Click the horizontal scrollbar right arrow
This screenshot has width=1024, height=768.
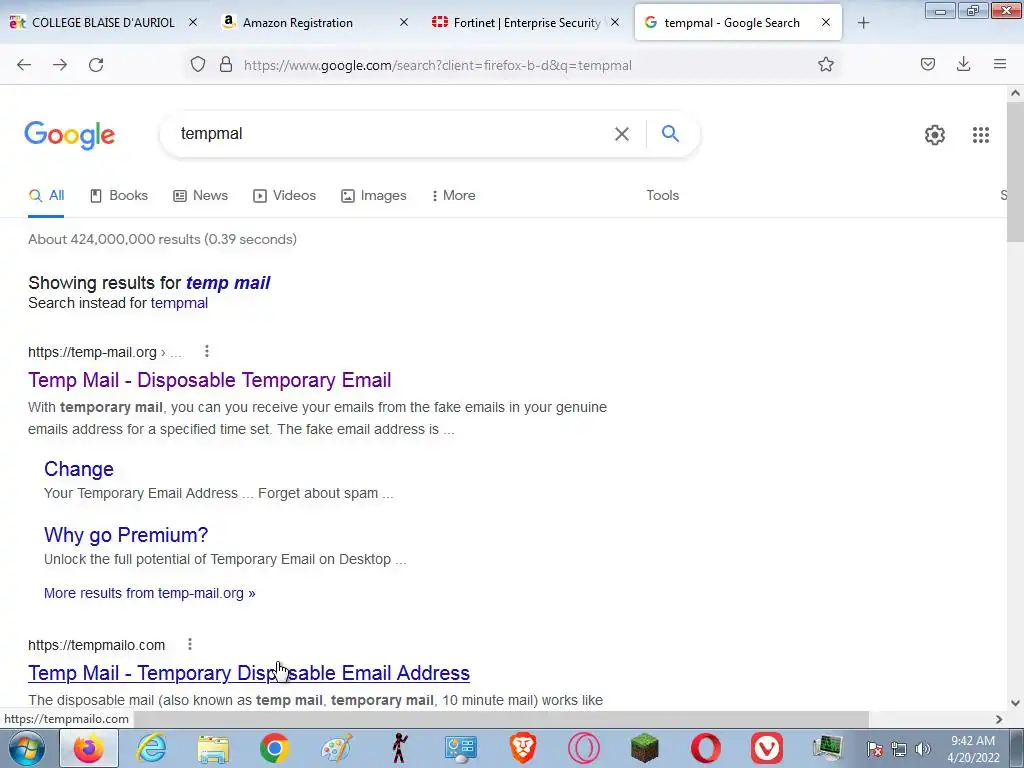[x=999, y=719]
